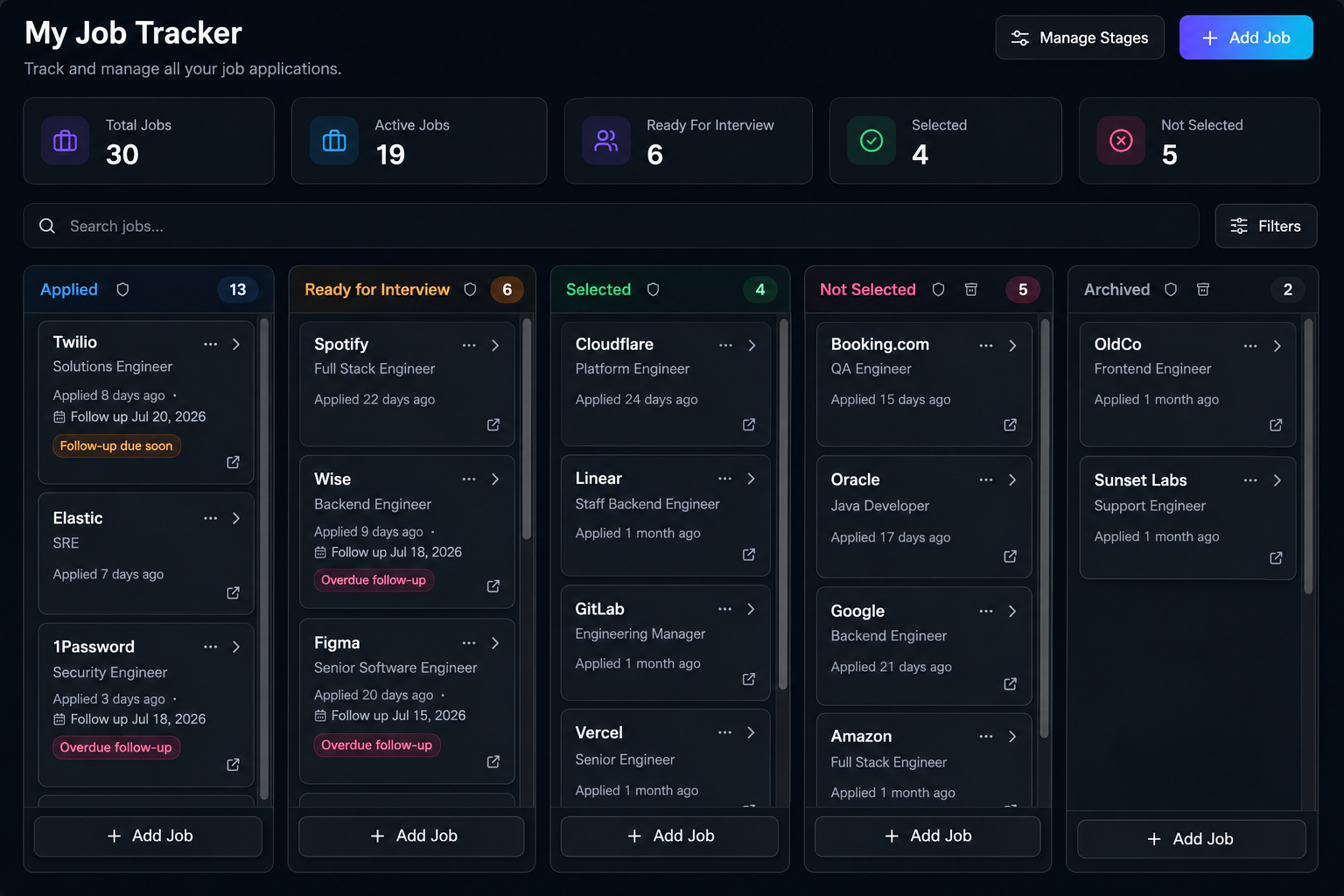Open more options menu on Twilio card
The image size is (1344, 896).
point(211,344)
